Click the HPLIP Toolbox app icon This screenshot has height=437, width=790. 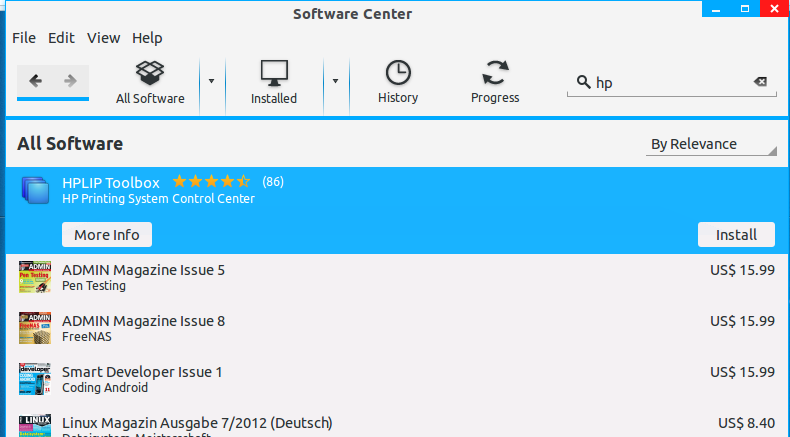[x=35, y=191]
